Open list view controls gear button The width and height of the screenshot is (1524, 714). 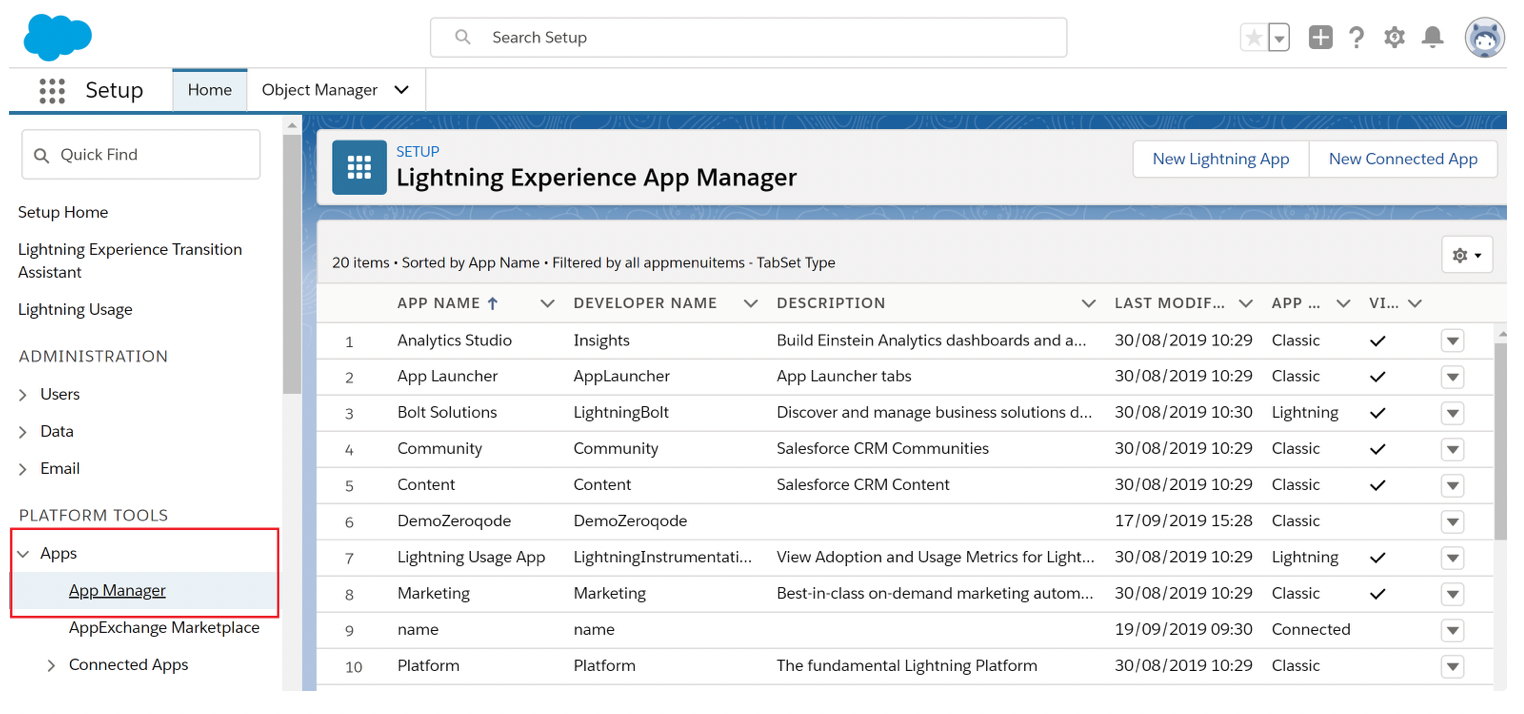tap(1467, 255)
